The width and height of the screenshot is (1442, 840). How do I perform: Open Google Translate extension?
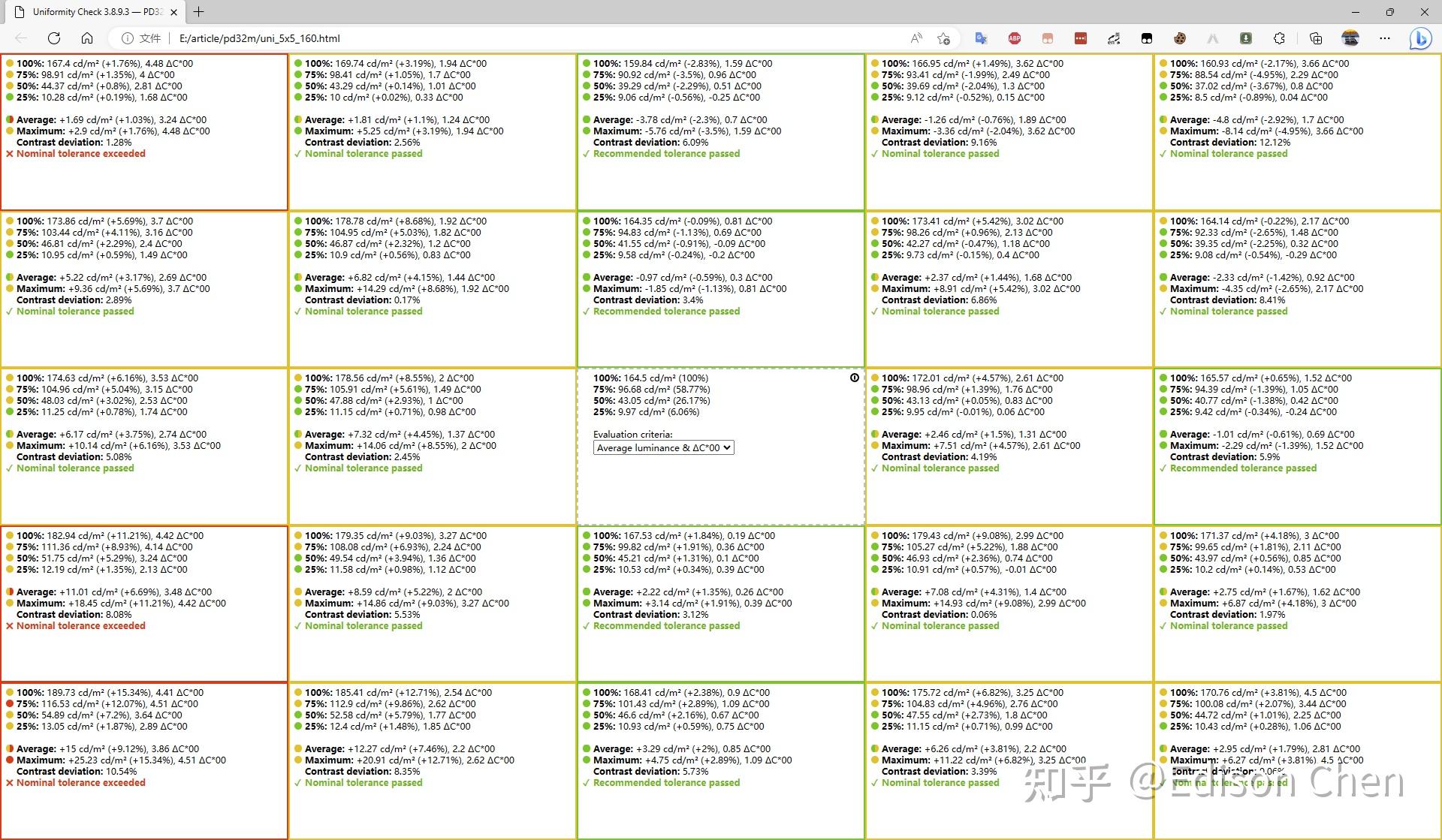[981, 38]
